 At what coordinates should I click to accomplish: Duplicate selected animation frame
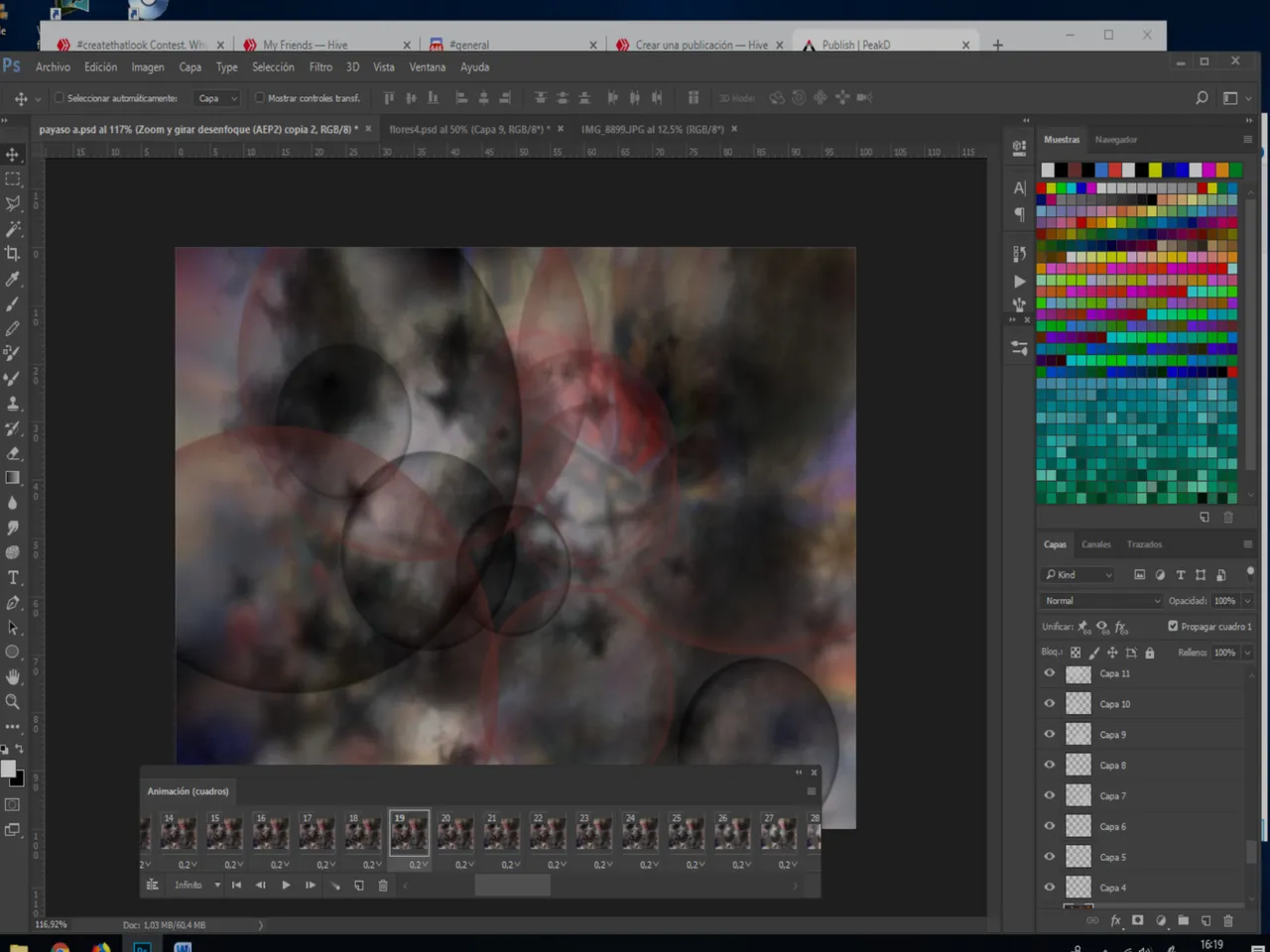click(x=359, y=886)
